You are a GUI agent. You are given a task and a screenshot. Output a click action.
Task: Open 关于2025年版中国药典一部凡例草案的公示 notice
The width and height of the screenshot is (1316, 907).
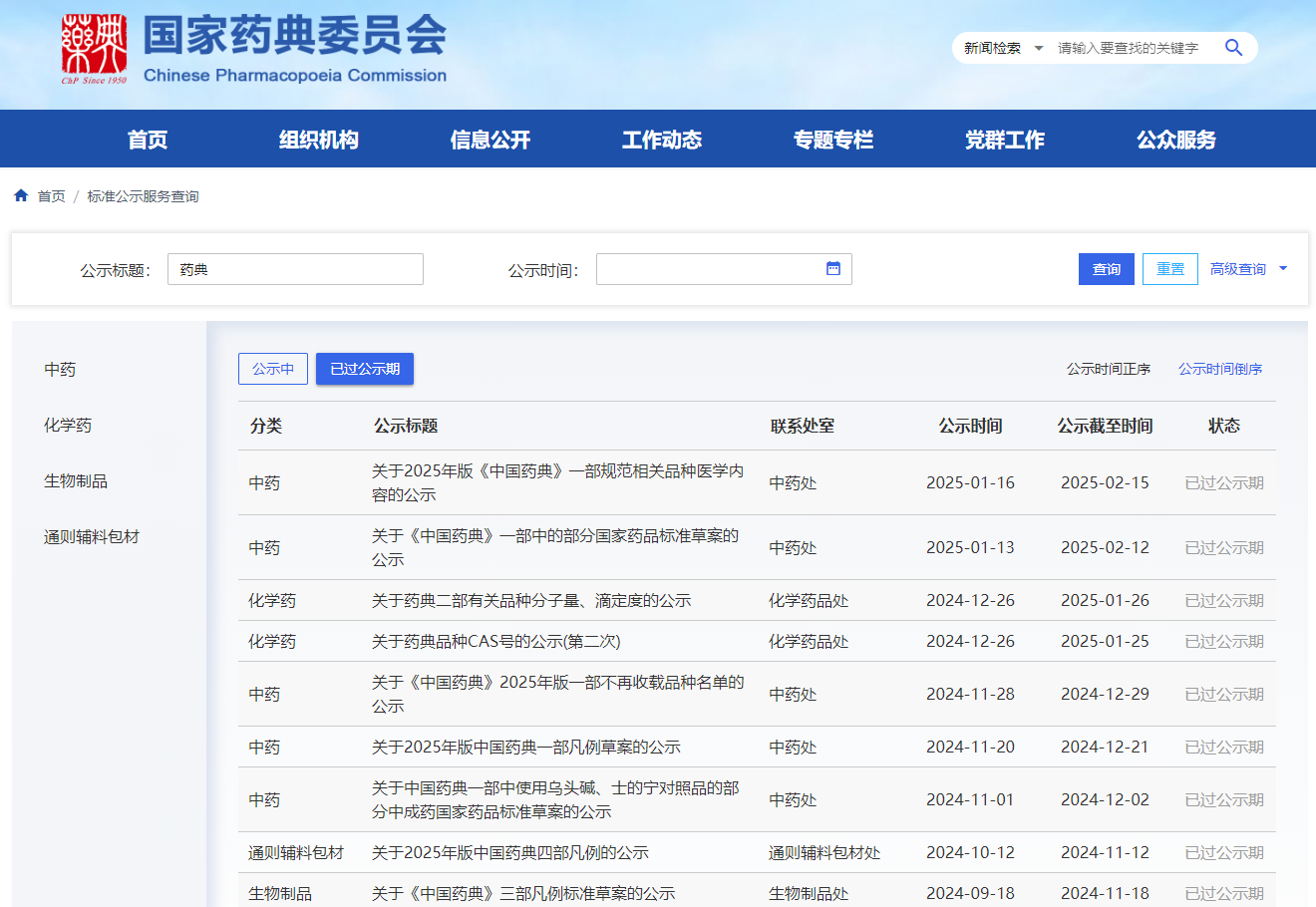tap(525, 748)
